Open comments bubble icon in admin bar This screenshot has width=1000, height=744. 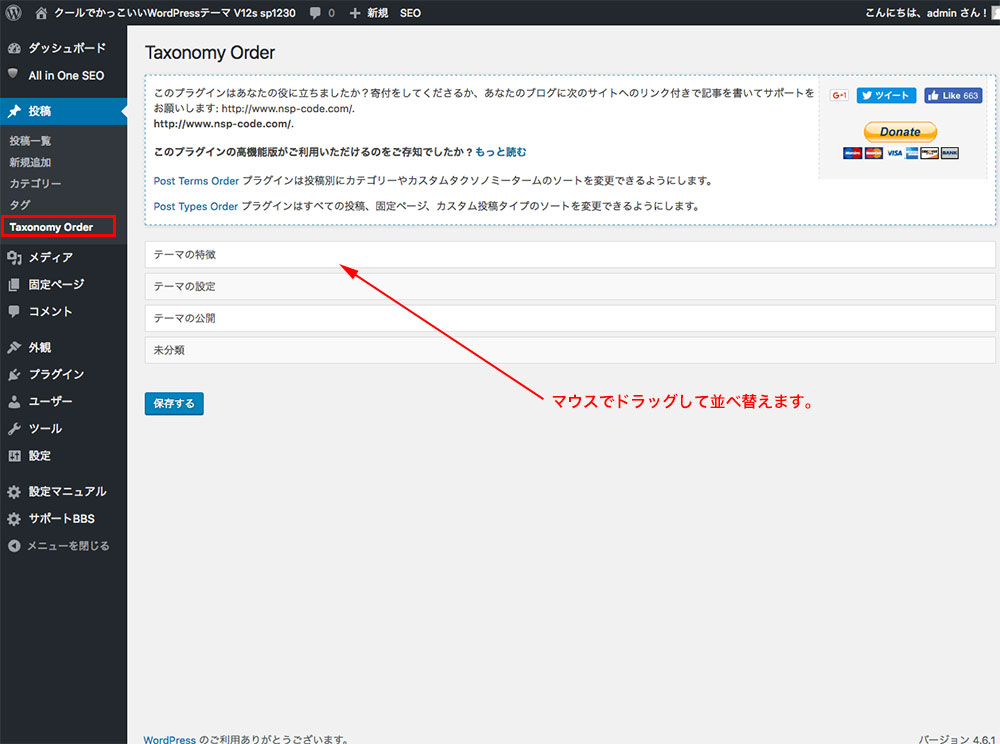pyautogui.click(x=315, y=13)
